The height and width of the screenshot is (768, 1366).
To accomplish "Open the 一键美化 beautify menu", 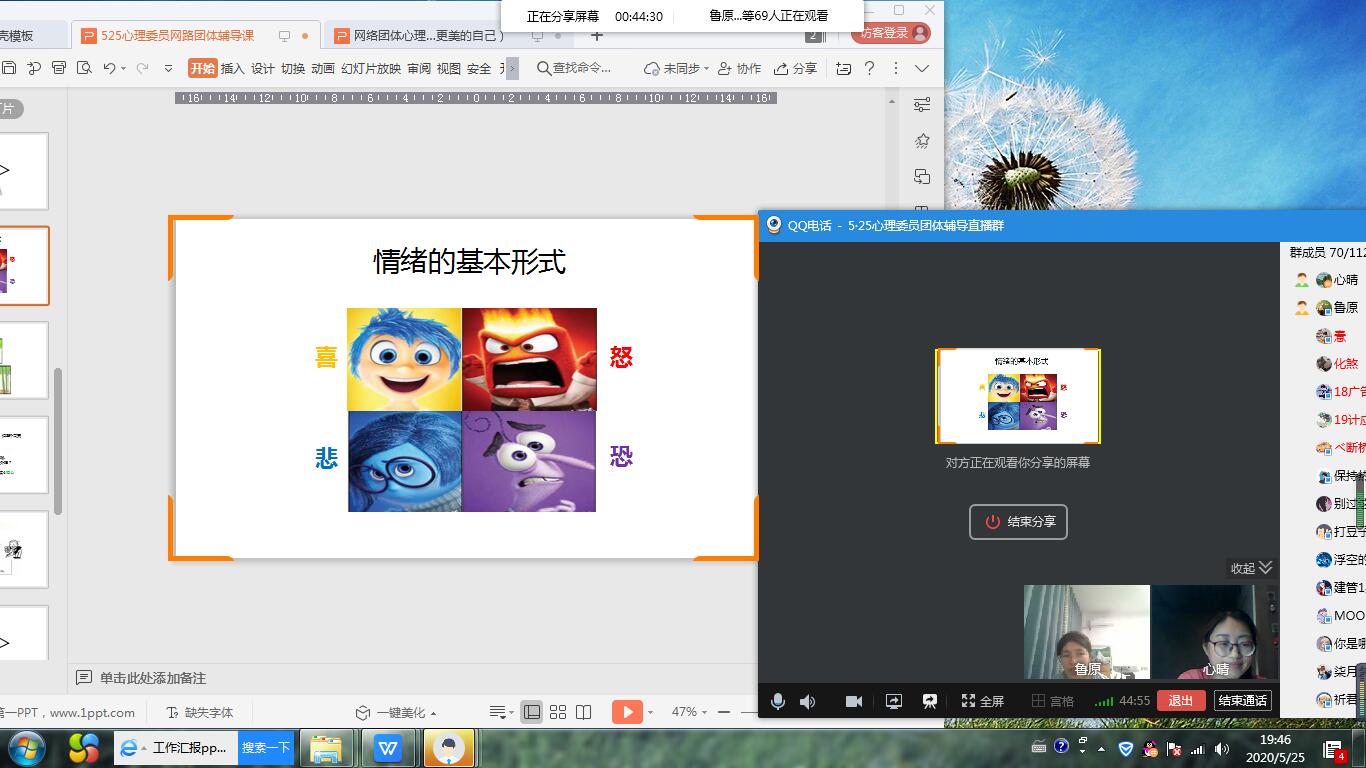I will coord(396,712).
